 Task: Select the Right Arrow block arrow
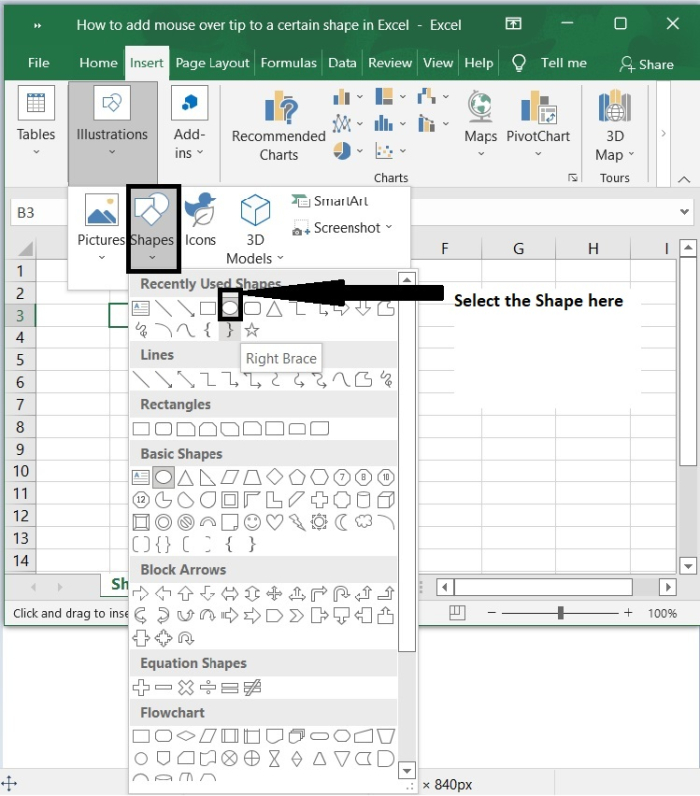click(141, 593)
